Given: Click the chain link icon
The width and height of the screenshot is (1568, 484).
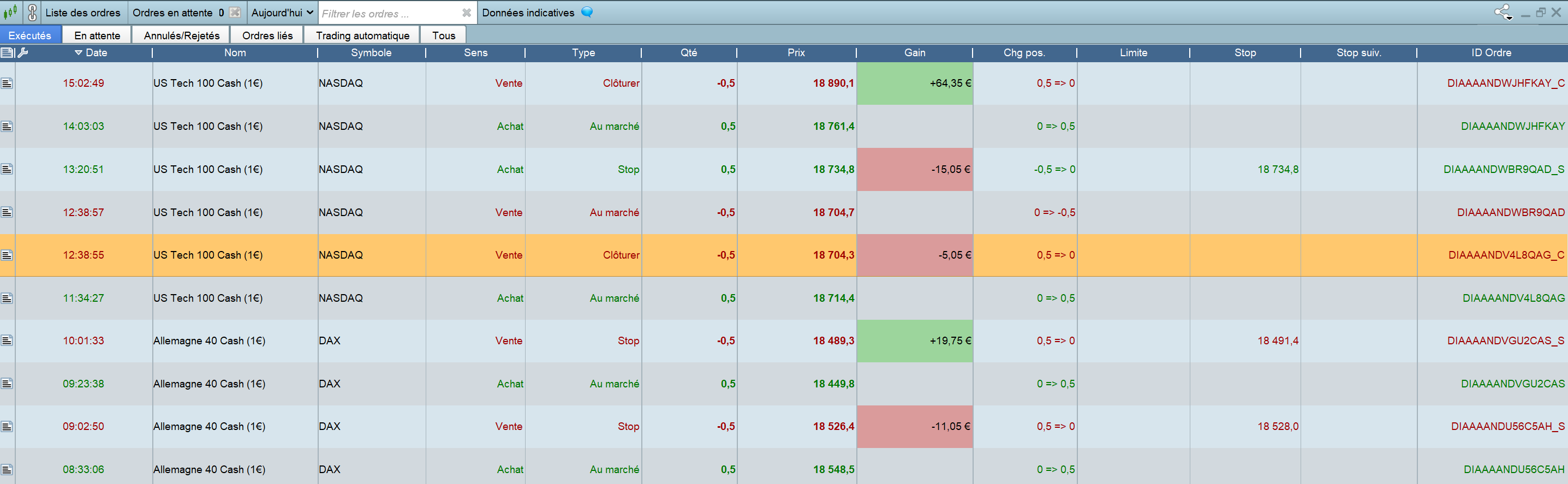Looking at the screenshot, I should 32,12.
